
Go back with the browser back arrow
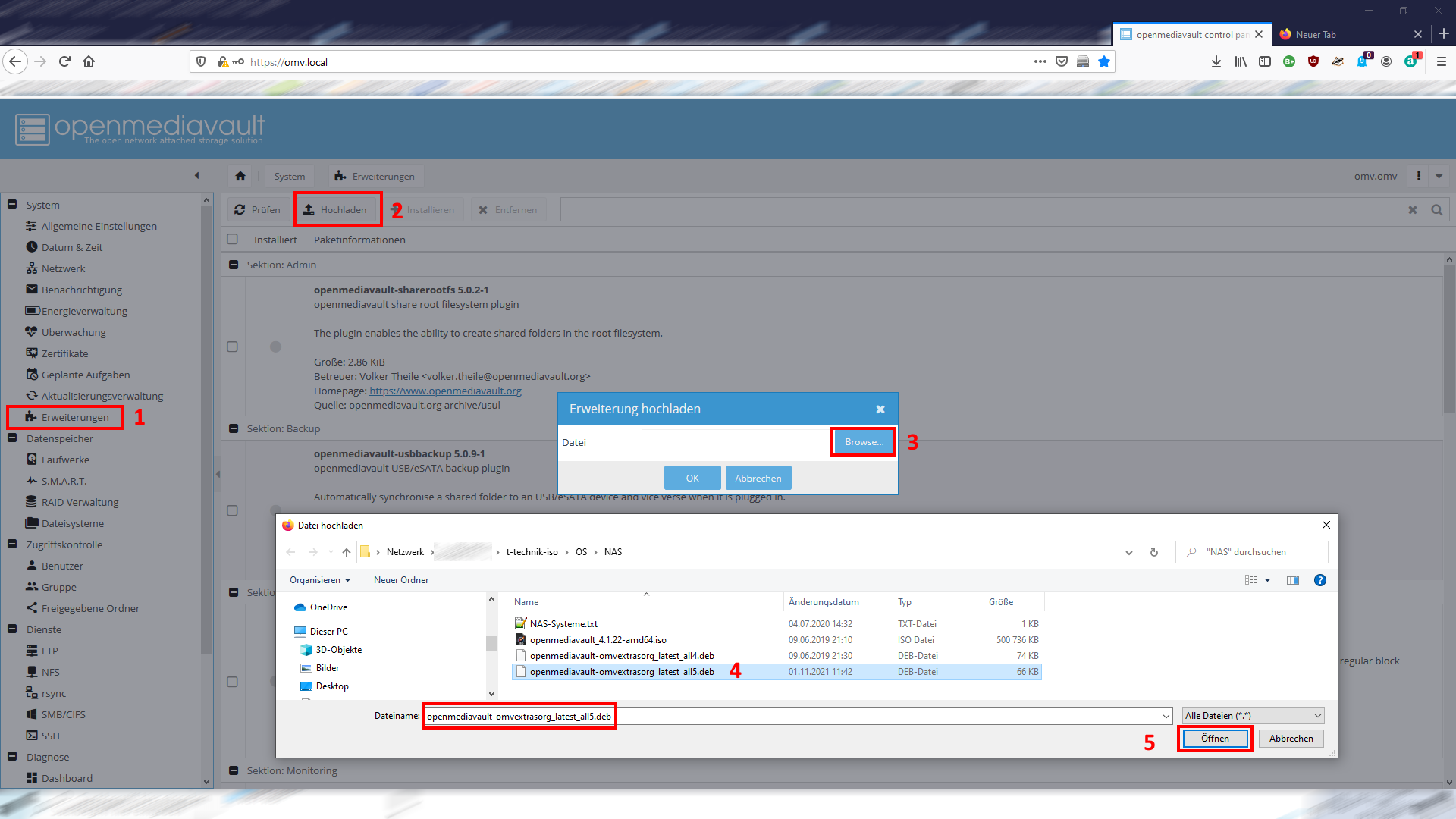[x=15, y=61]
